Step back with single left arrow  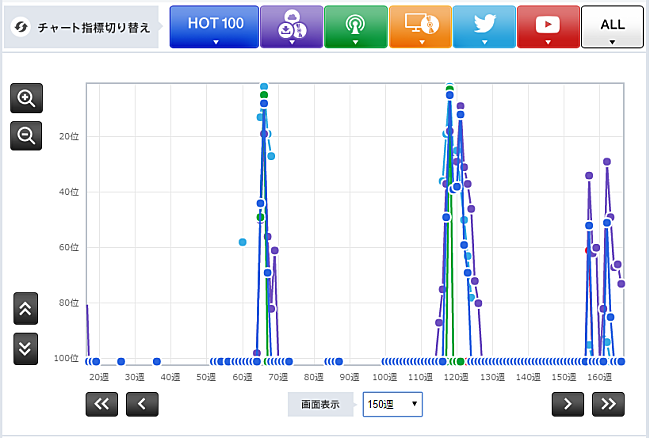(142, 404)
